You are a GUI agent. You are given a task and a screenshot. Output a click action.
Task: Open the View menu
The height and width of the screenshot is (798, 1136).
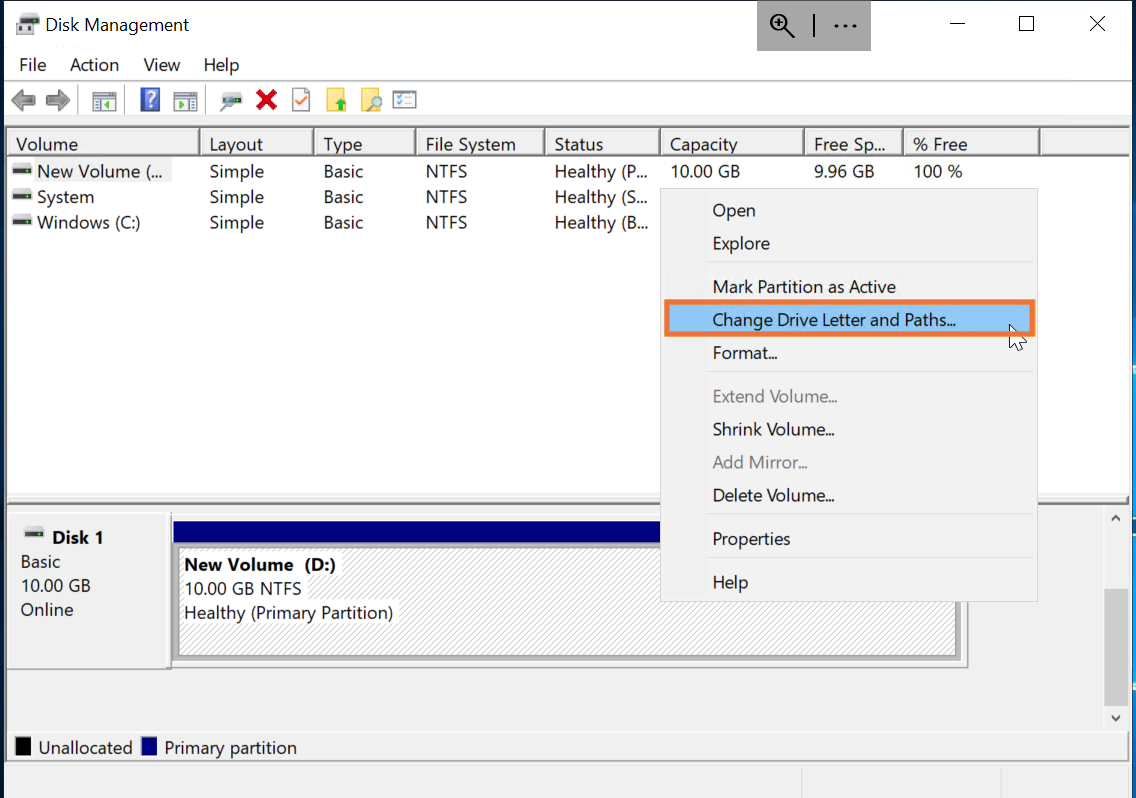click(x=162, y=65)
